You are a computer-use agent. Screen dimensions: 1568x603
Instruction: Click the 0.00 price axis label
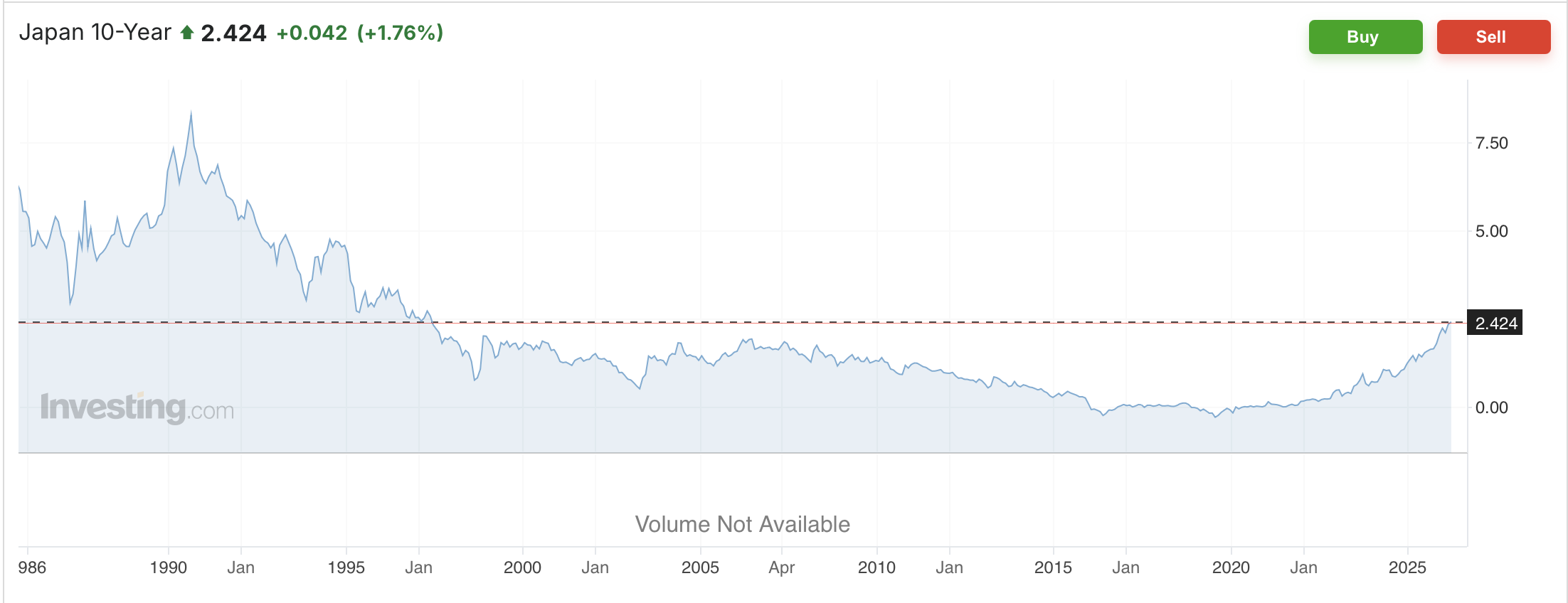click(x=1491, y=407)
